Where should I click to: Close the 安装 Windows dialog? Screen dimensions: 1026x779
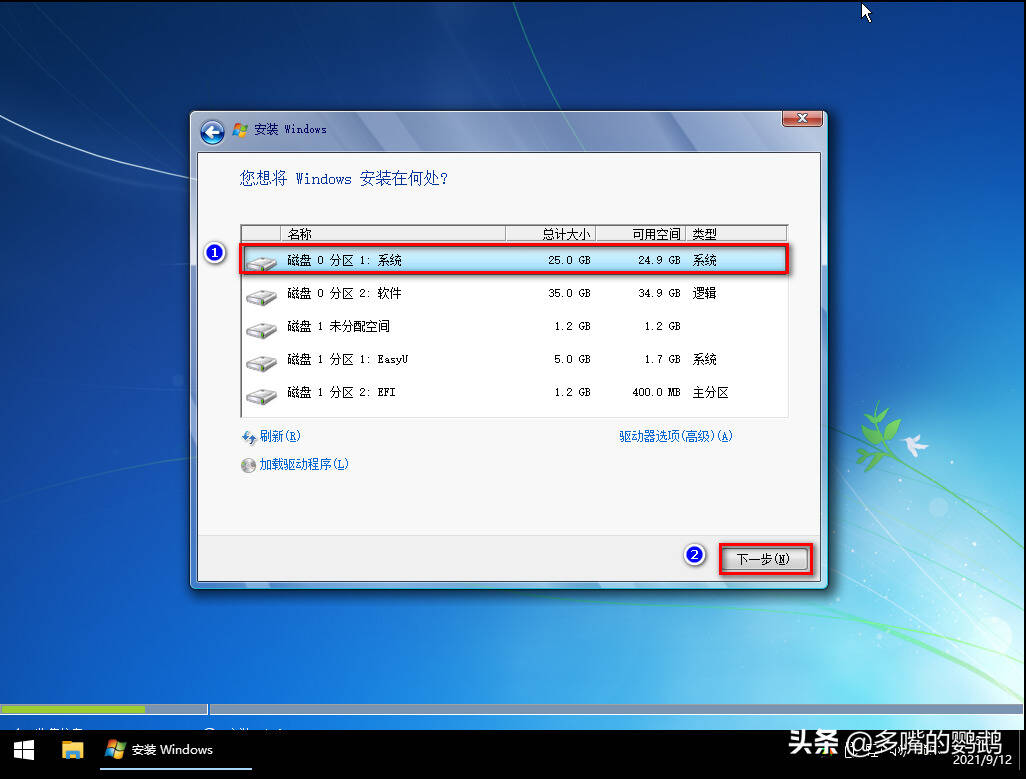(x=802, y=118)
